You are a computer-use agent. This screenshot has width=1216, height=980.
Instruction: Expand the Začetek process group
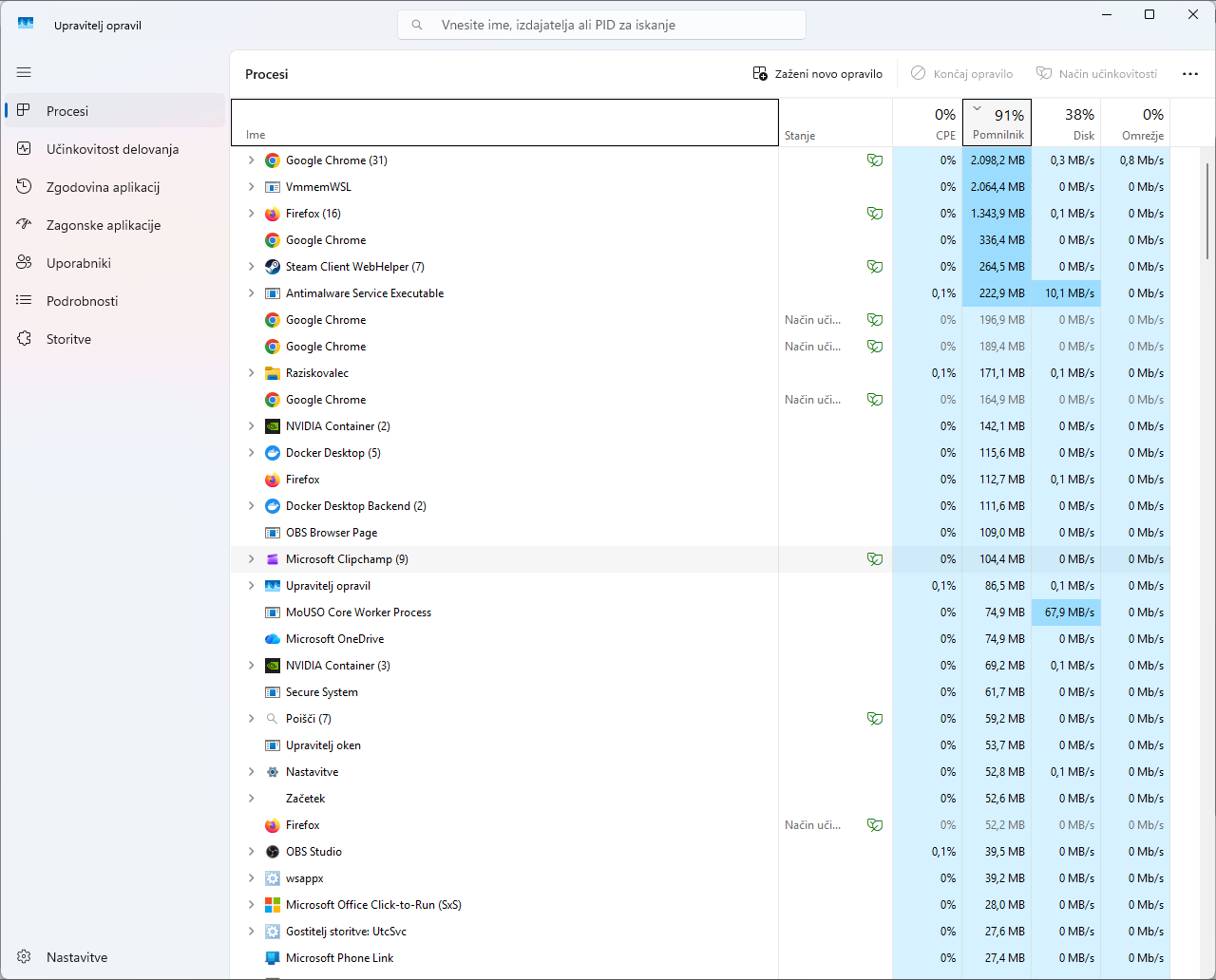[x=252, y=799]
